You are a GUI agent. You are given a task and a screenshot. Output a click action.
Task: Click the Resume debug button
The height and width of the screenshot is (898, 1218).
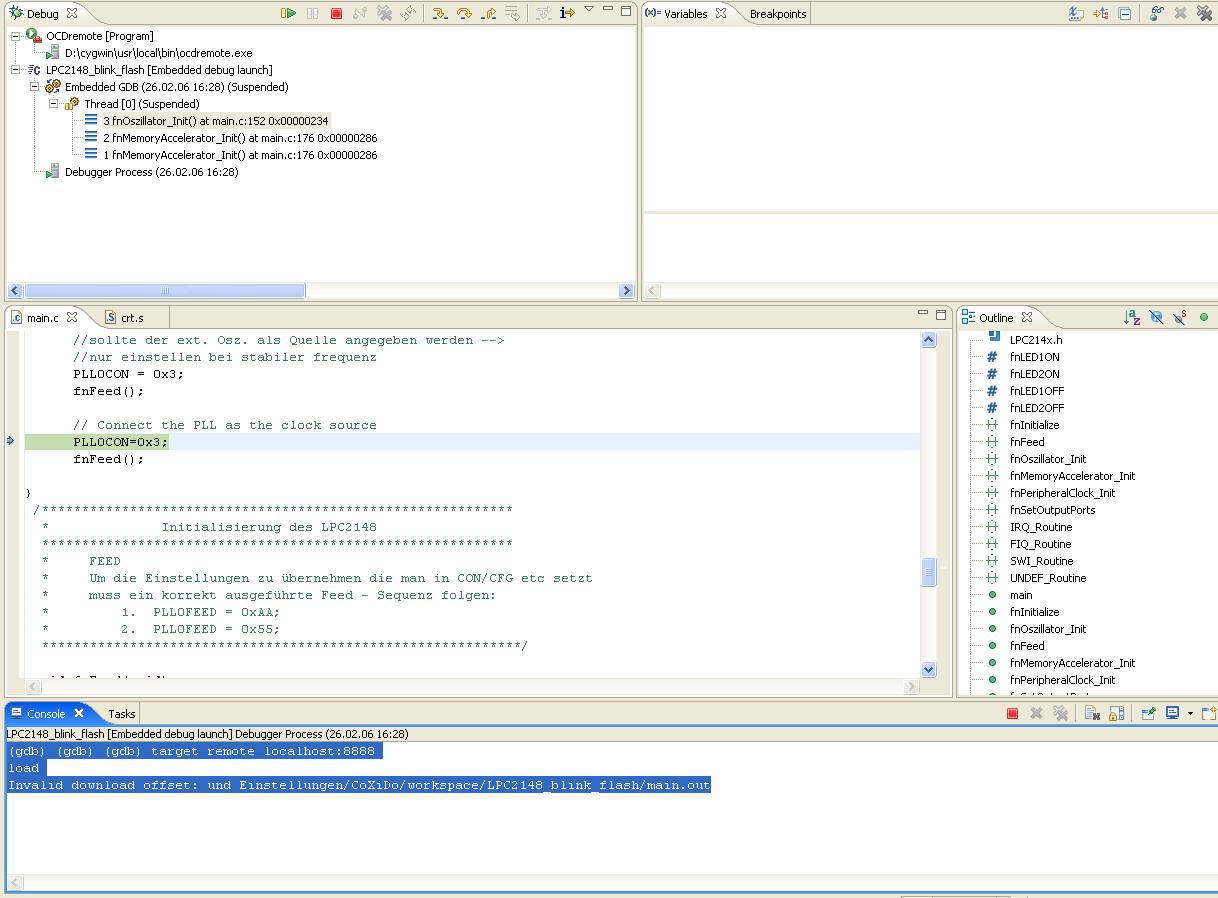[x=288, y=13]
